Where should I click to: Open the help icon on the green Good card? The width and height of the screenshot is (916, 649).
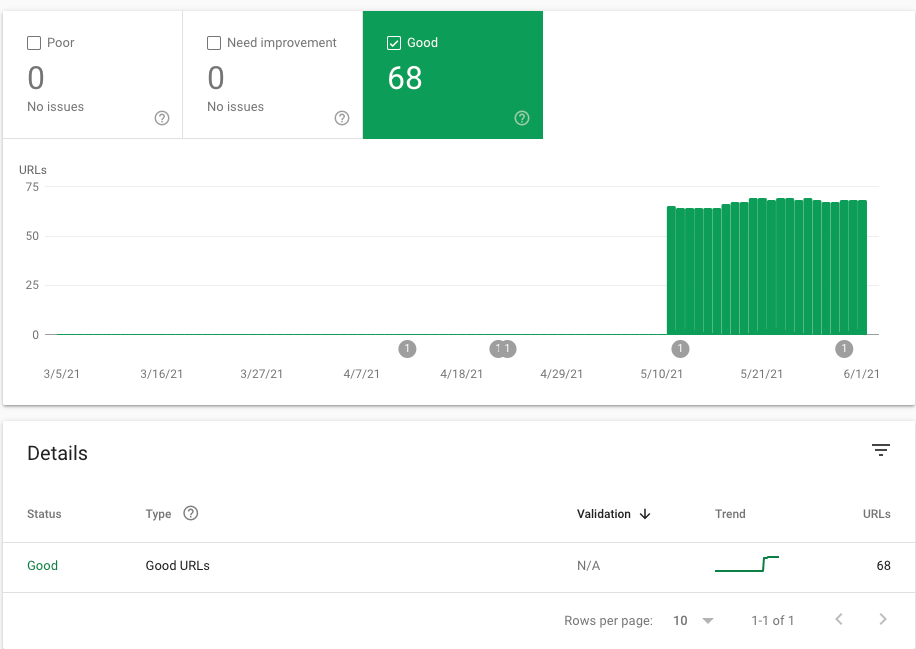coord(522,118)
